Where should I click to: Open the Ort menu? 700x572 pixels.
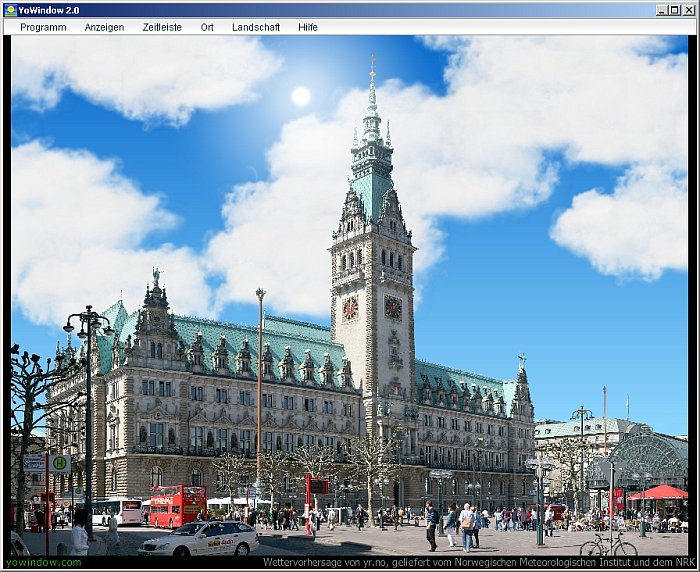pyautogui.click(x=207, y=27)
